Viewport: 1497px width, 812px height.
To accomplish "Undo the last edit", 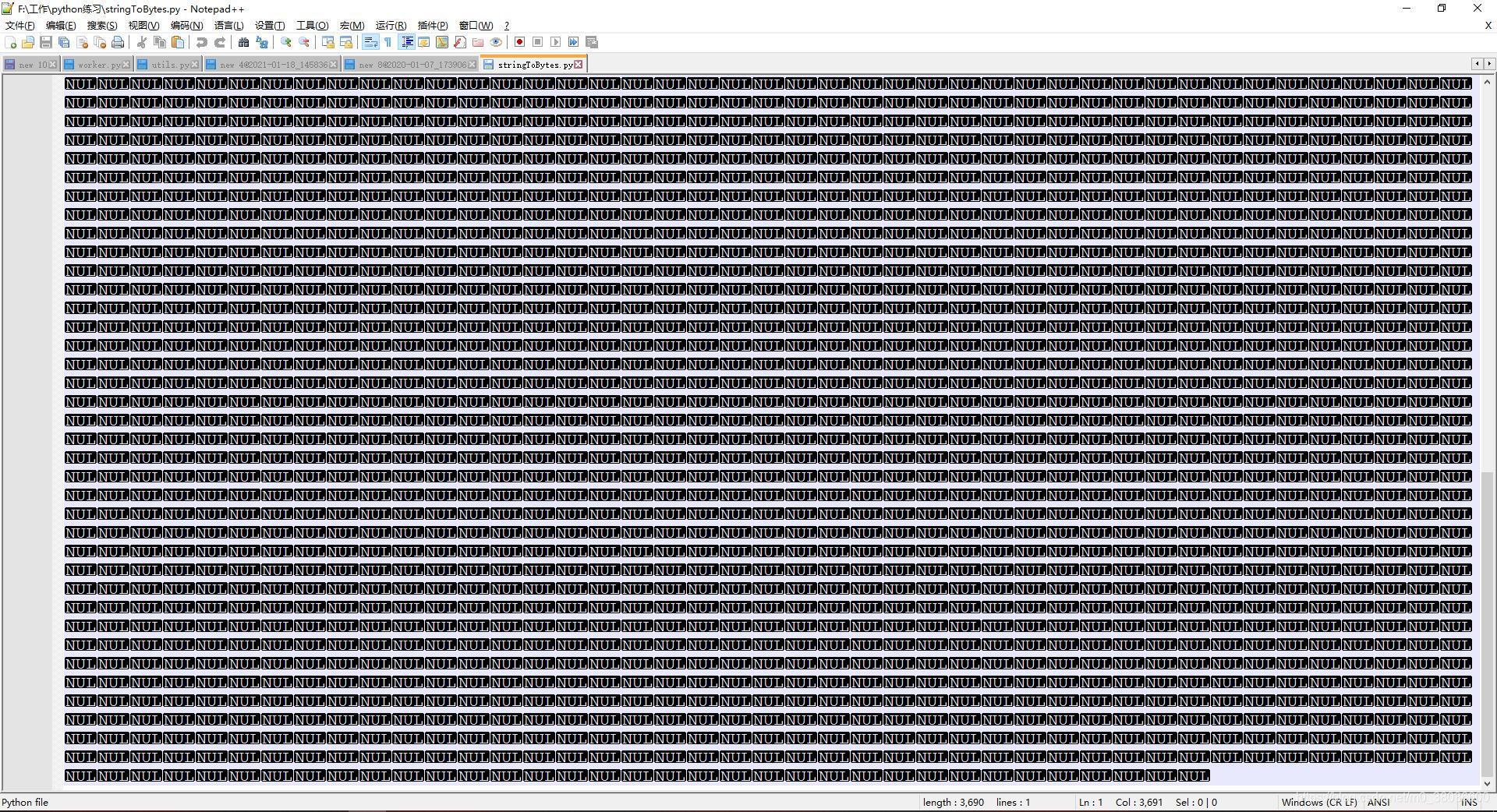I will (202, 42).
